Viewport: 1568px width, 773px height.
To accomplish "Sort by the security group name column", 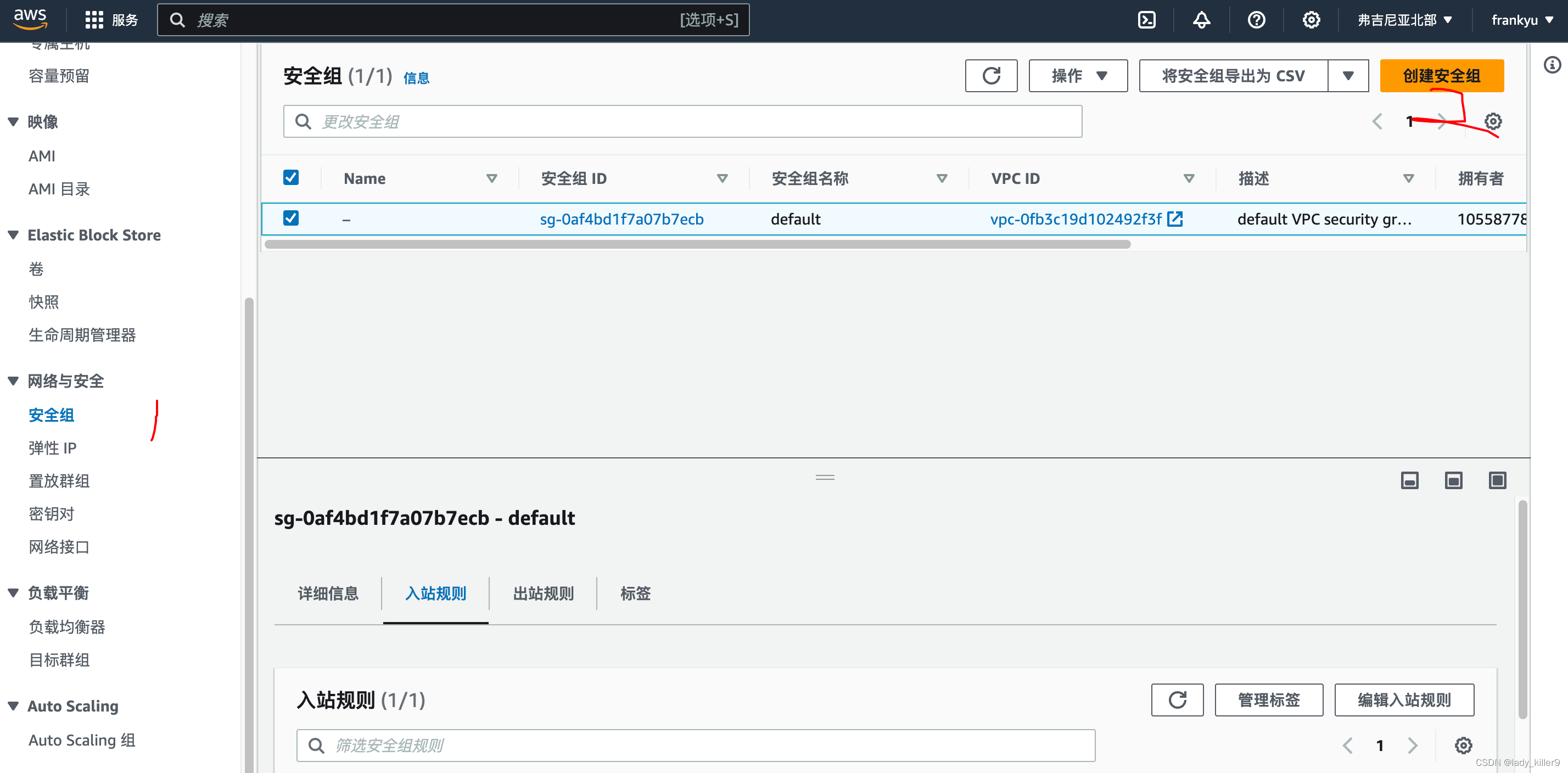I will (x=942, y=178).
